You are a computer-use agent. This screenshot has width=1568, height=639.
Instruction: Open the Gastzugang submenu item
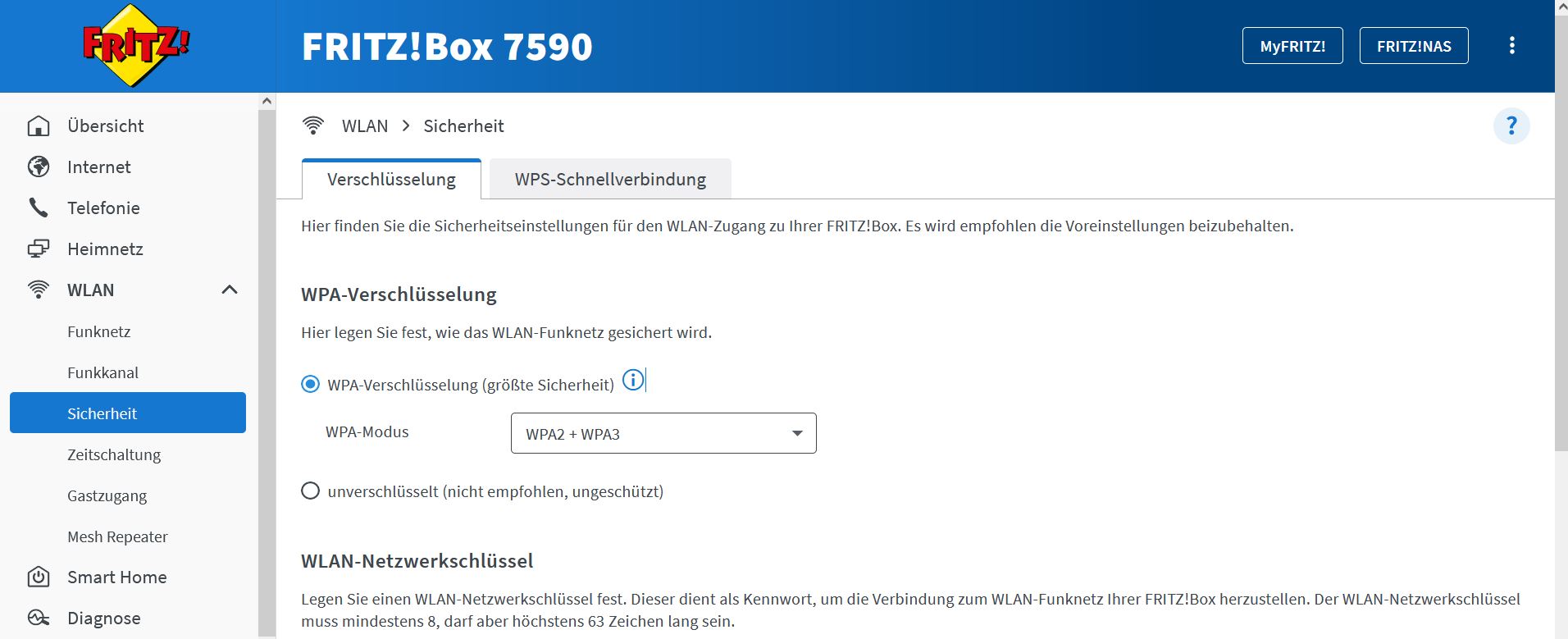coord(107,495)
